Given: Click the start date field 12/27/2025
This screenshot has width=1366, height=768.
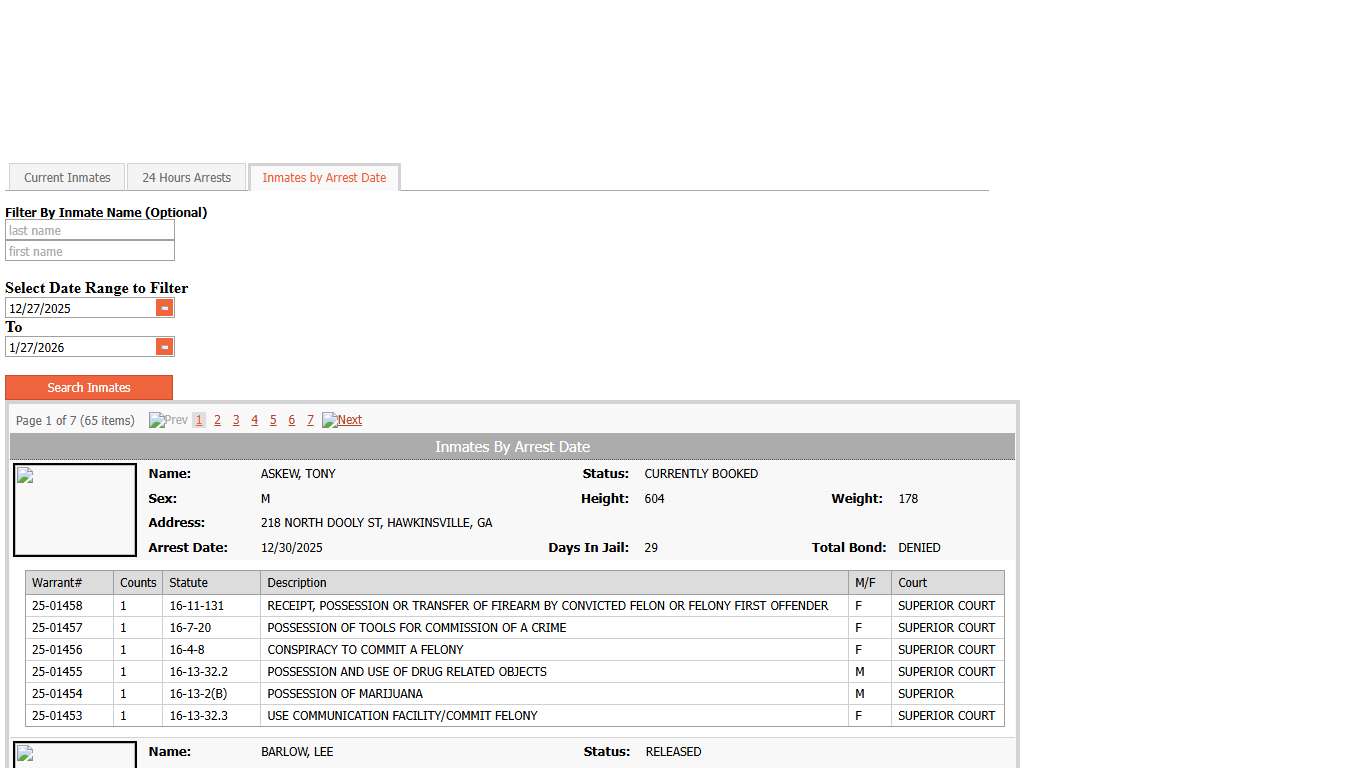Looking at the screenshot, I should click(80, 308).
